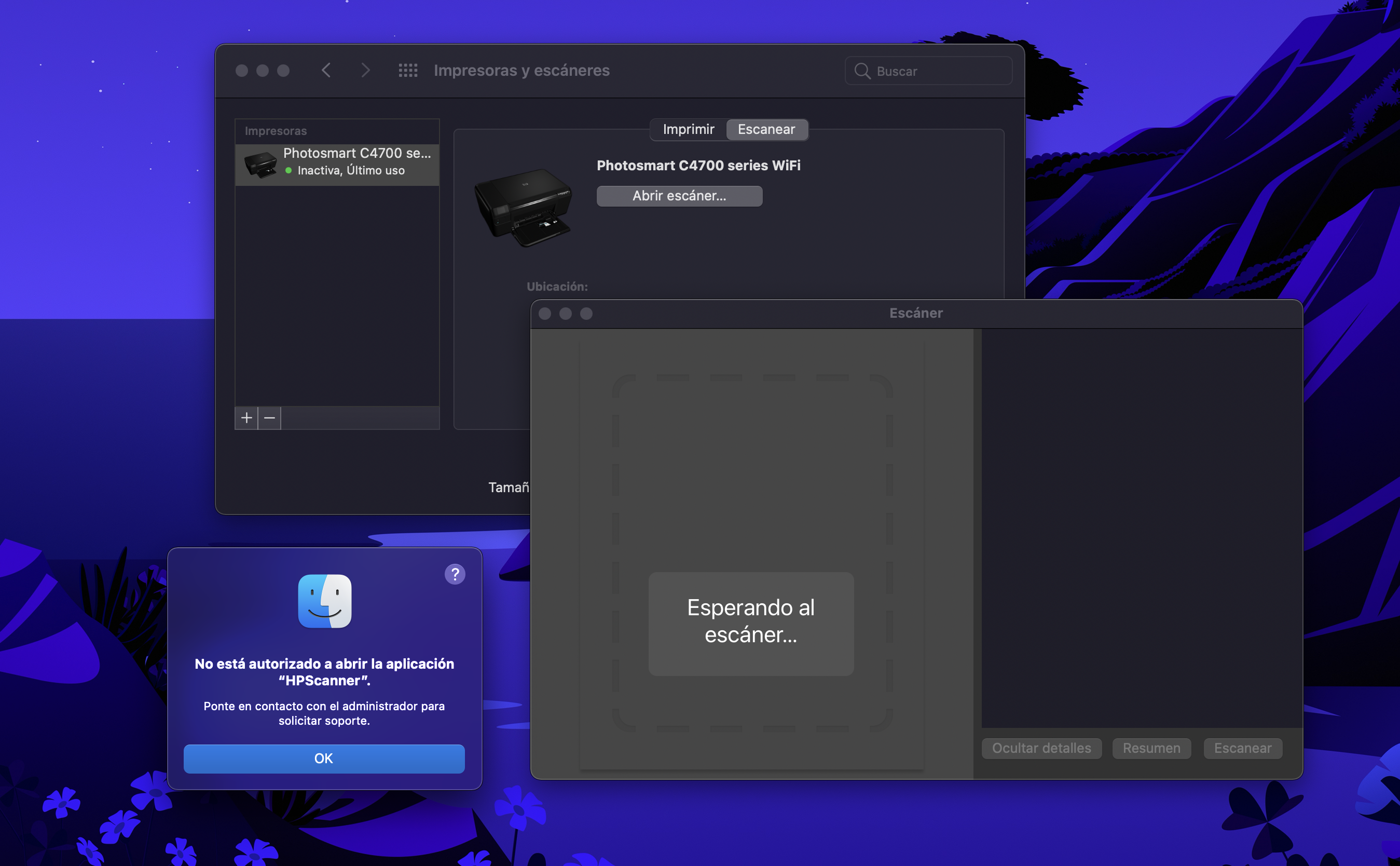Click the search magnifier icon
The height and width of the screenshot is (866, 1400).
pyautogui.click(x=862, y=71)
